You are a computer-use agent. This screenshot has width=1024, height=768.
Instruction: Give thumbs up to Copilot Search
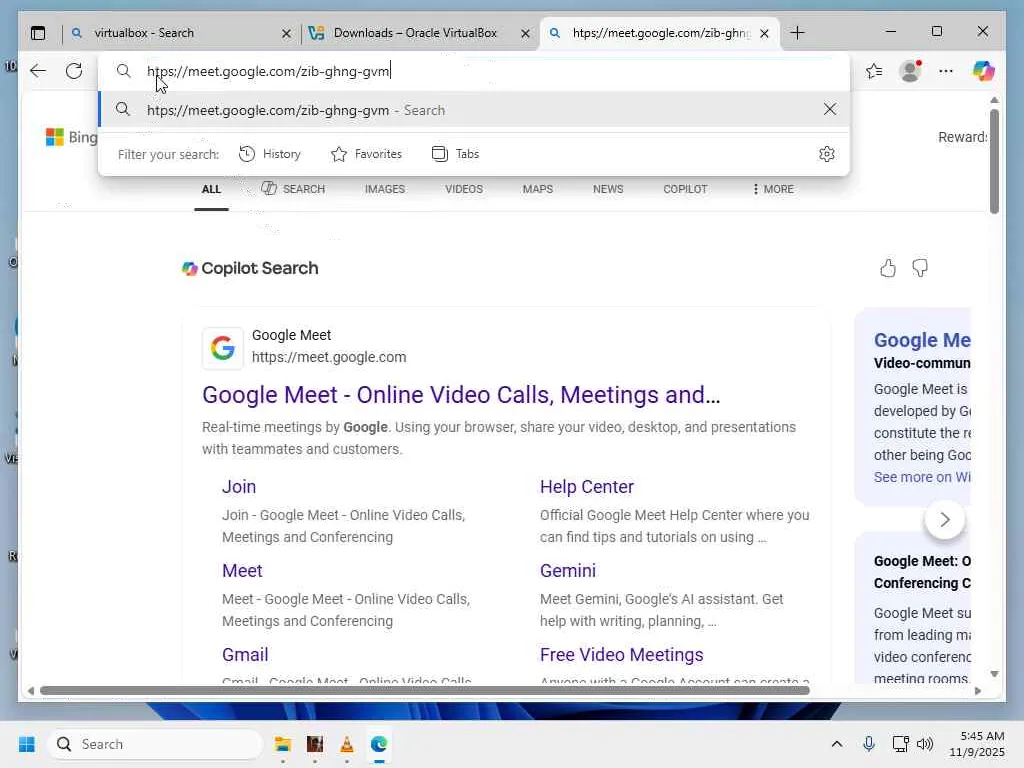coord(888,268)
